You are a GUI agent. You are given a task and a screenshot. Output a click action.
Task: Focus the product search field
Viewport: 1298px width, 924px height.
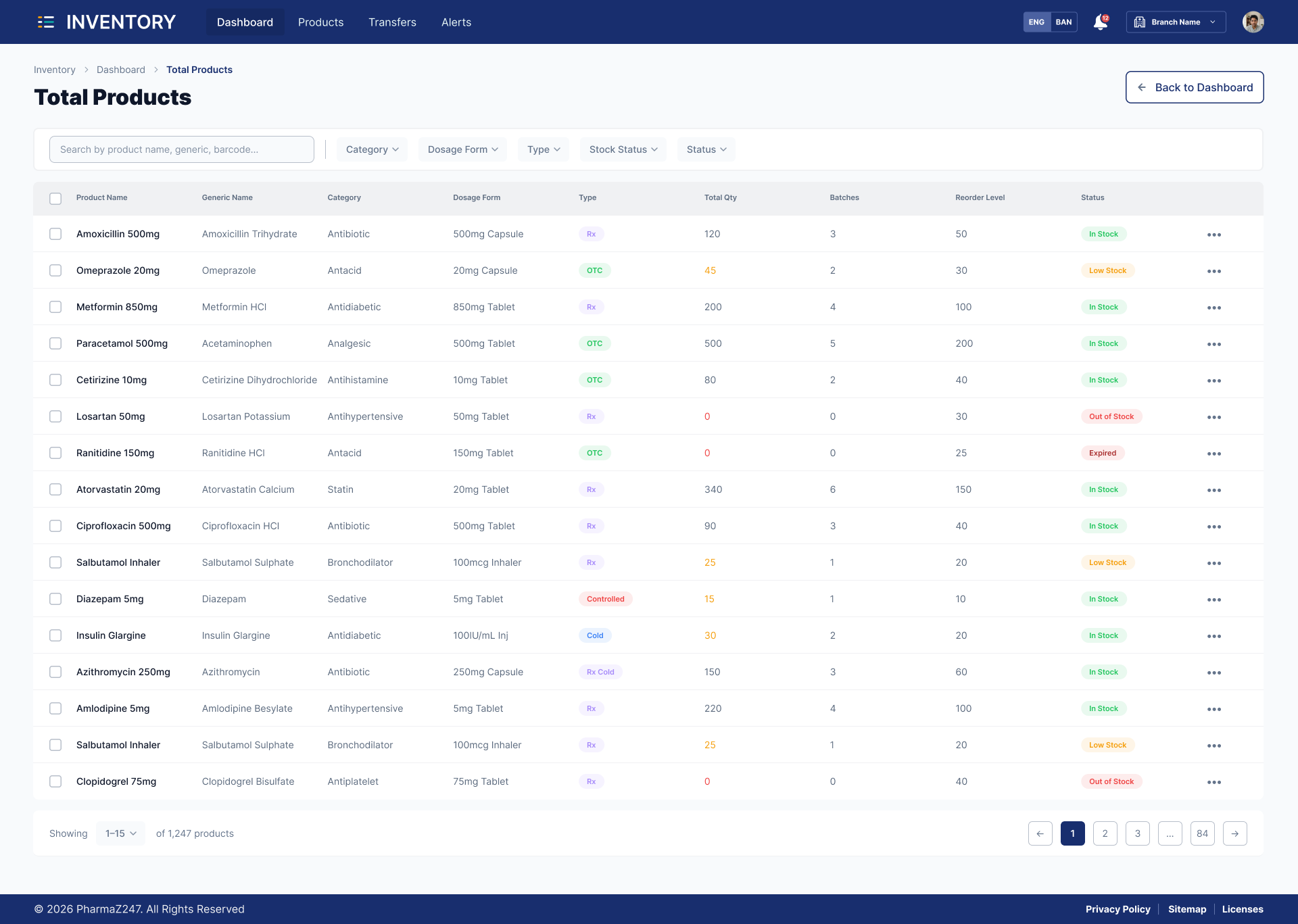pos(181,149)
